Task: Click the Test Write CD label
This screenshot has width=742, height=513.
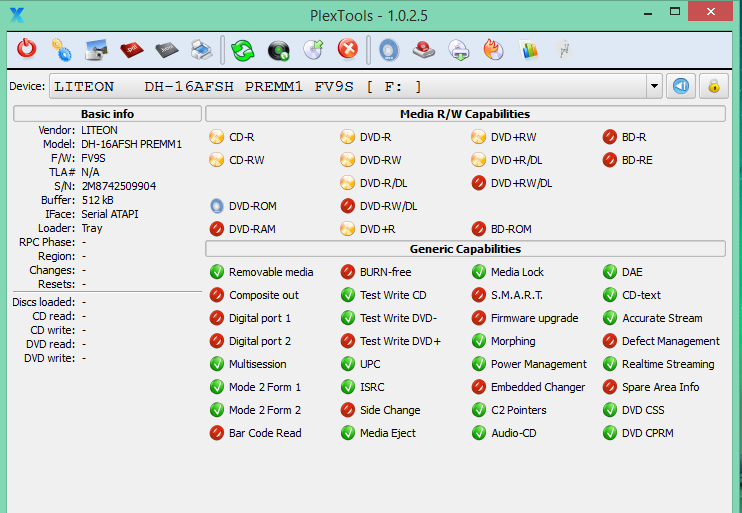Action: pyautogui.click(x=393, y=295)
